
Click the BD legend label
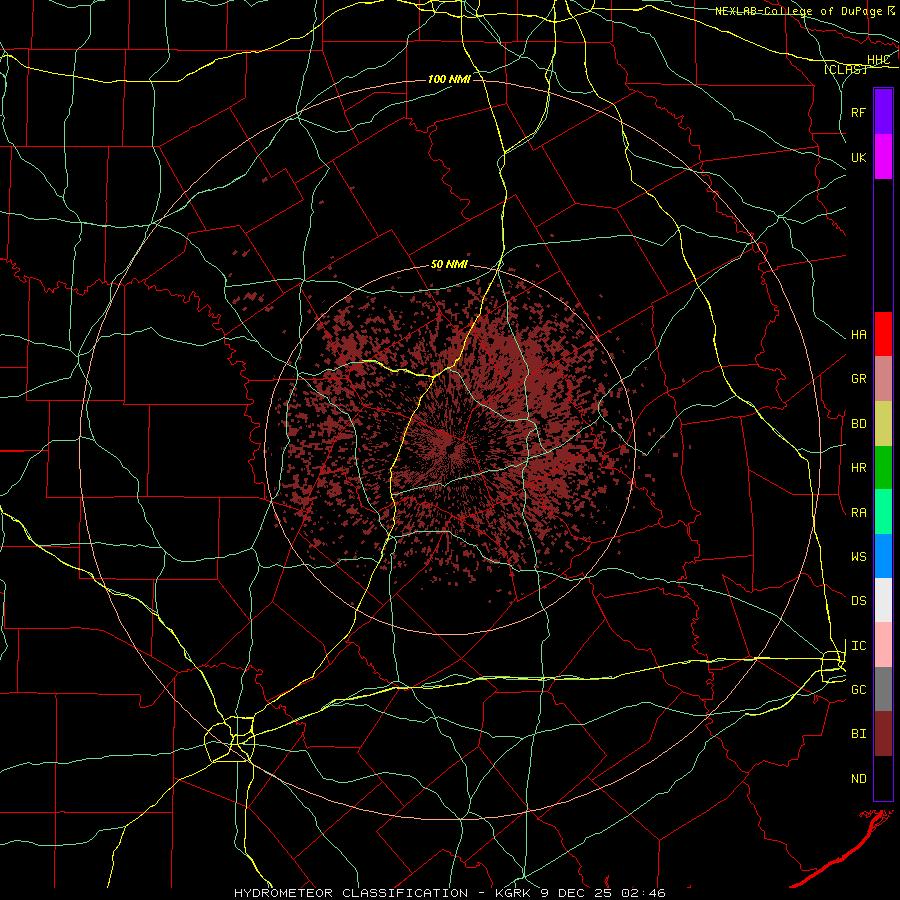click(858, 424)
